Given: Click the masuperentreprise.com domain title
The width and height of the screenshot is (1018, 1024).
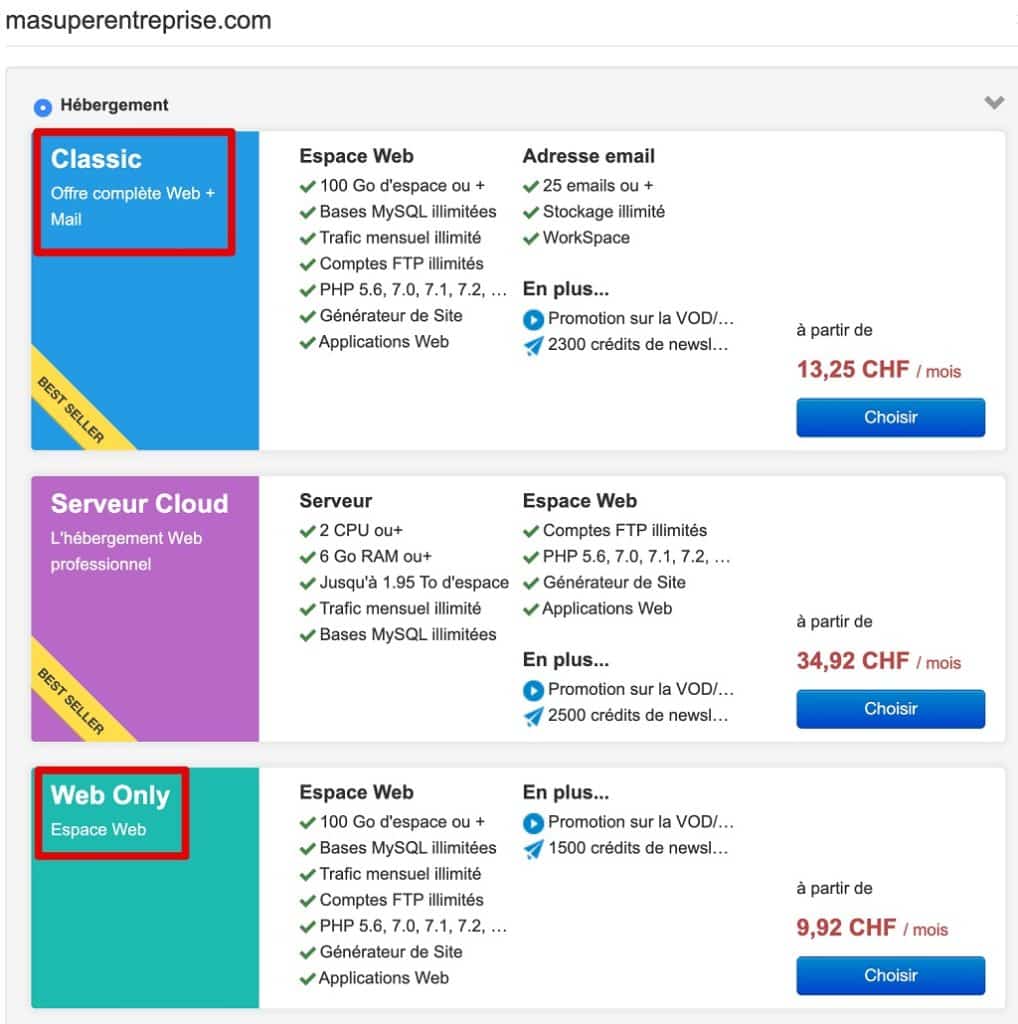Looking at the screenshot, I should pyautogui.click(x=138, y=21).
